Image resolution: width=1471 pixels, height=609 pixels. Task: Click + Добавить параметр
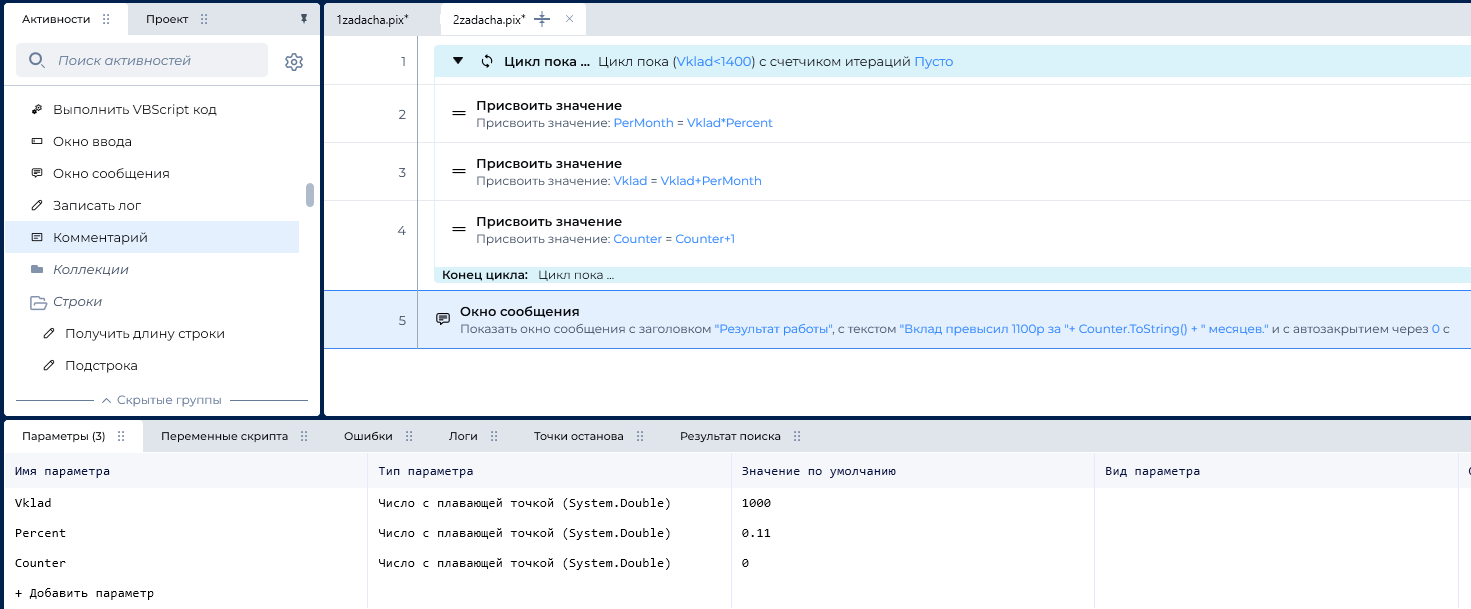(85, 593)
